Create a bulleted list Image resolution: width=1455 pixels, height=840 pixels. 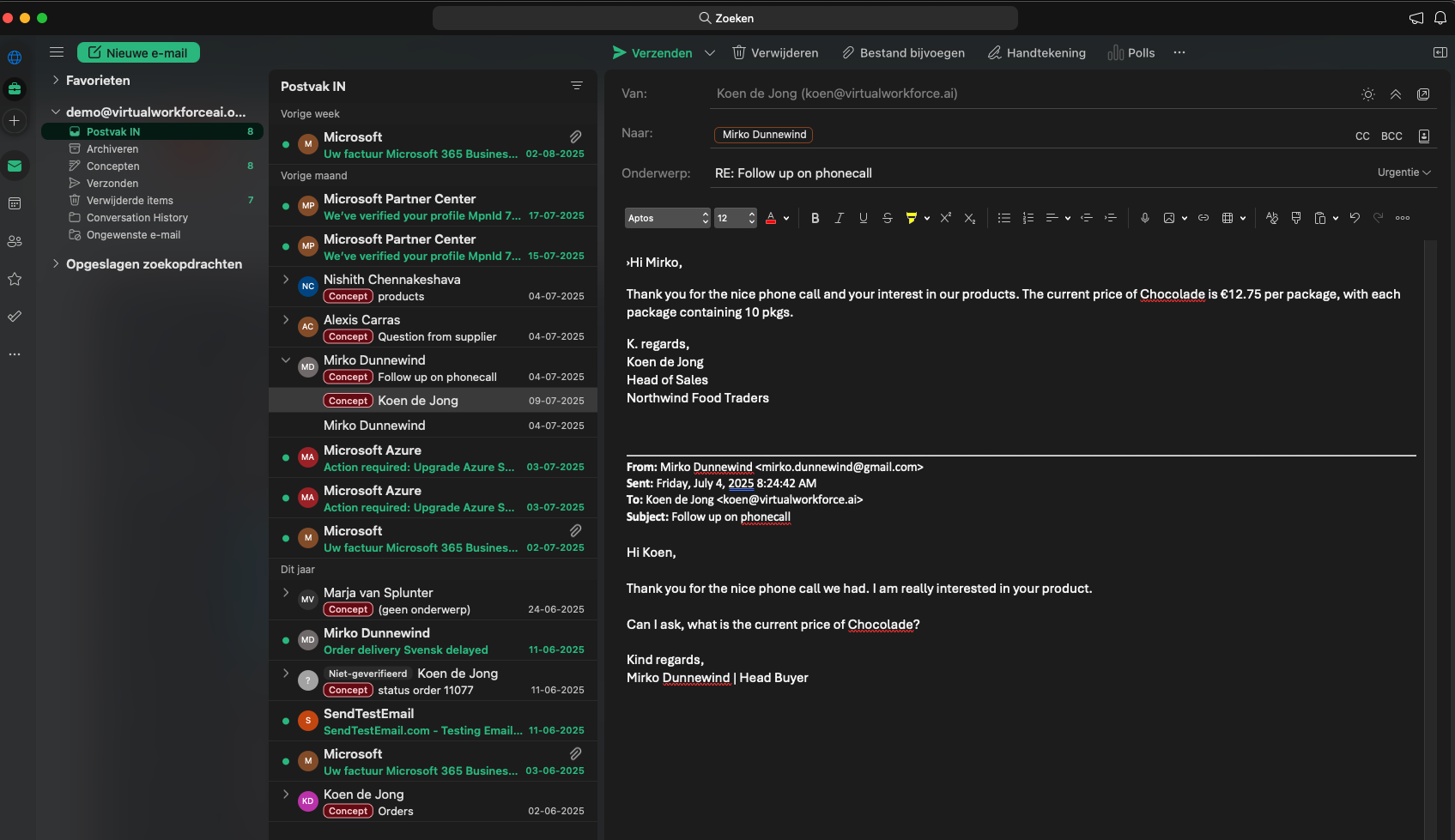1004,218
